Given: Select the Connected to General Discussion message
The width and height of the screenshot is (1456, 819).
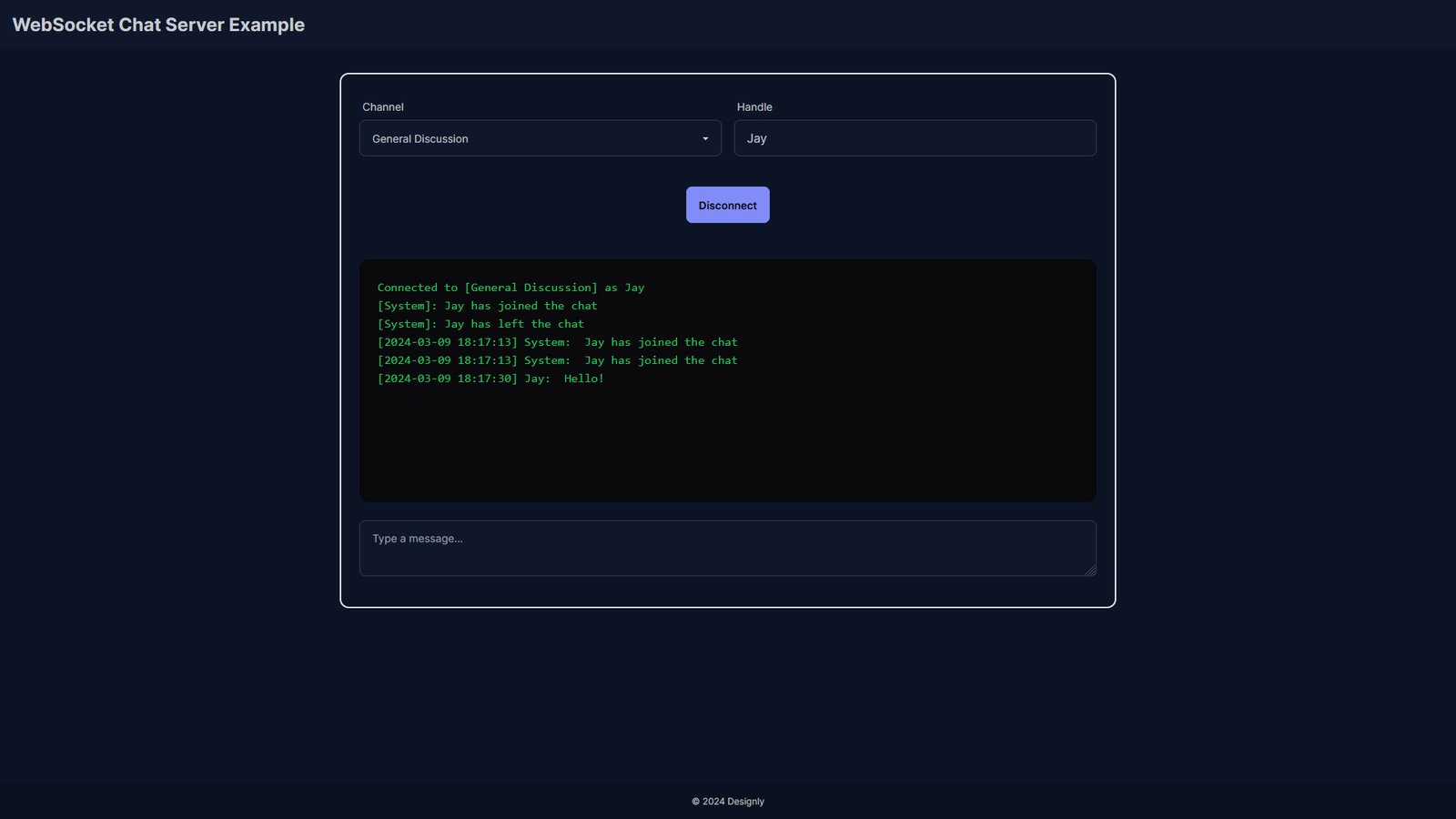Looking at the screenshot, I should pos(511,287).
